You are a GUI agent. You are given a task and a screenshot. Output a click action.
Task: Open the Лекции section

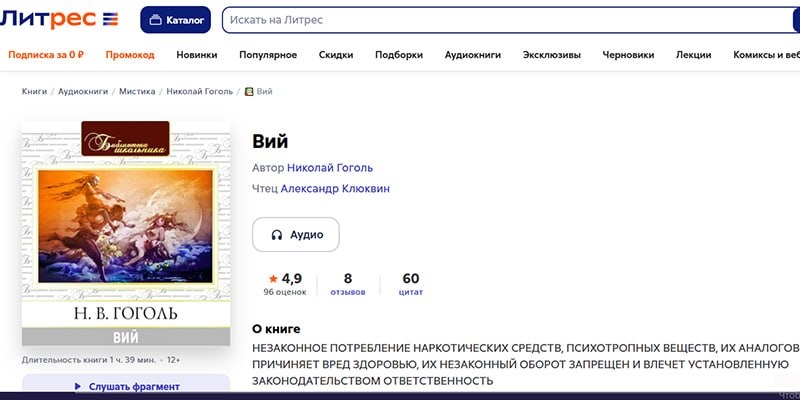coord(693,55)
